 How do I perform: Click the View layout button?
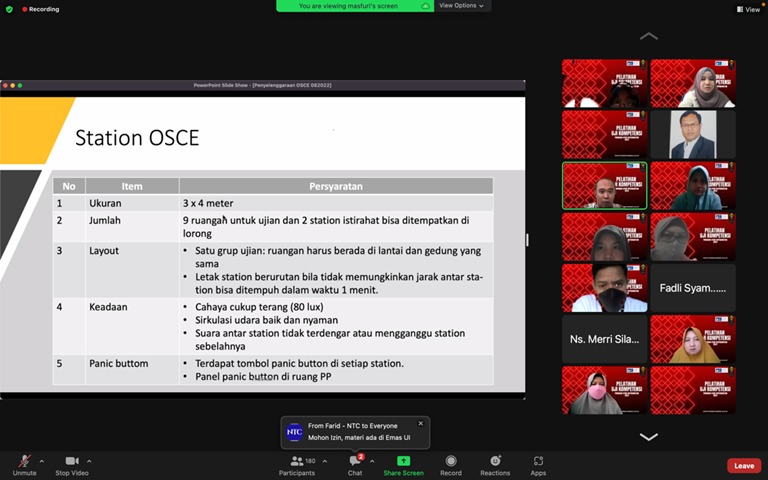coord(746,9)
